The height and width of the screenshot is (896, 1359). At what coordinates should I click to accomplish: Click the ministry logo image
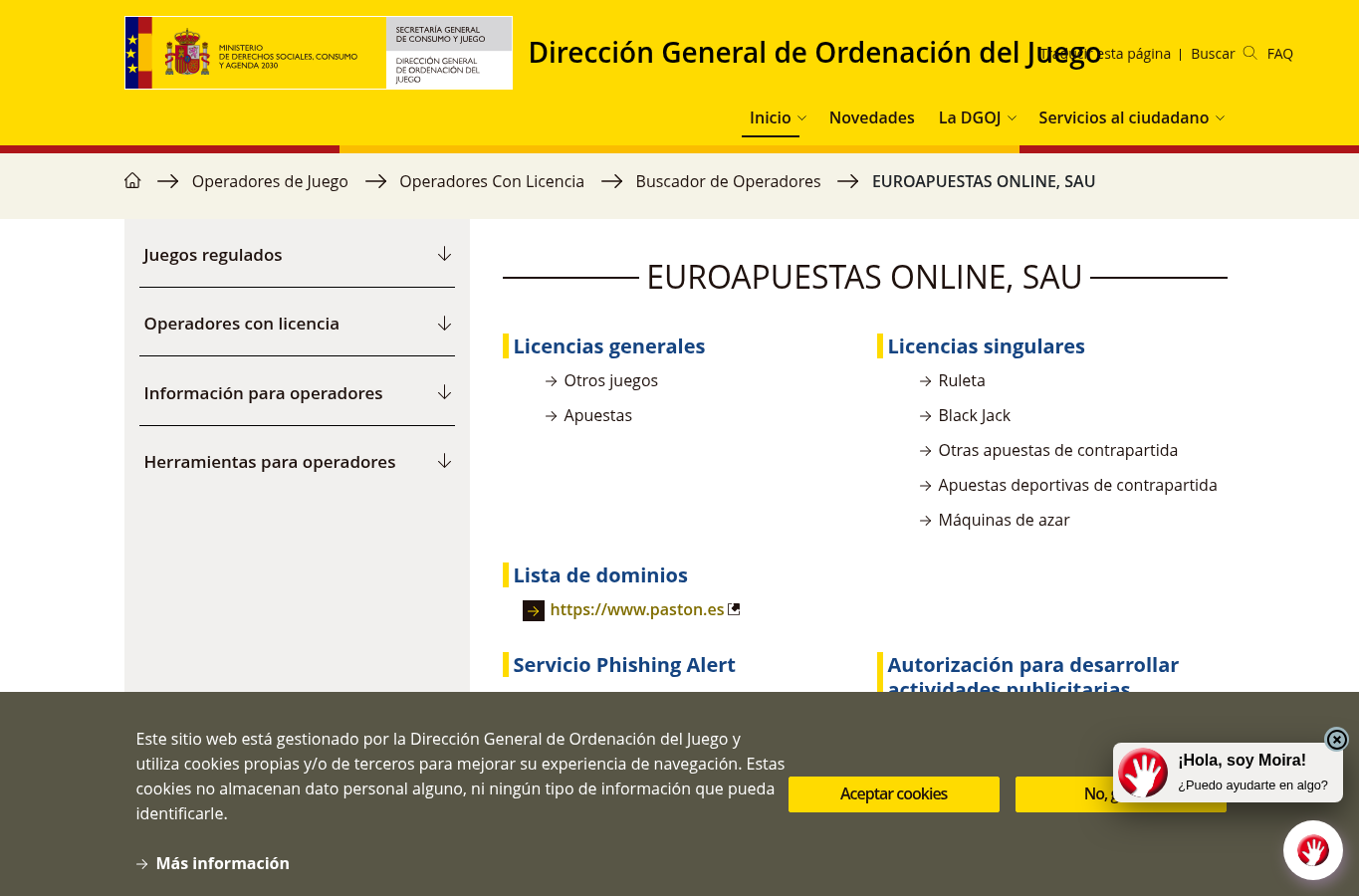click(319, 53)
